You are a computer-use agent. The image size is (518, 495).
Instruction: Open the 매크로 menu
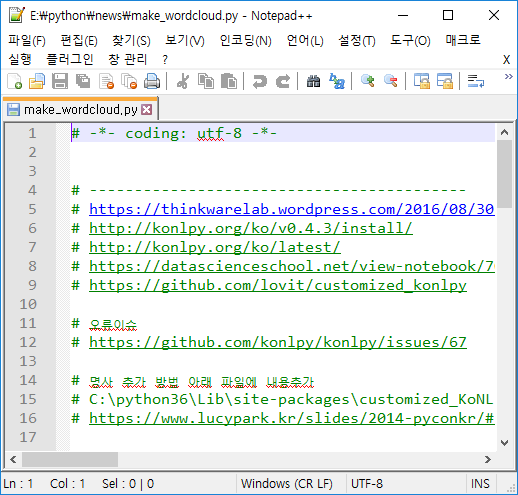[463, 40]
